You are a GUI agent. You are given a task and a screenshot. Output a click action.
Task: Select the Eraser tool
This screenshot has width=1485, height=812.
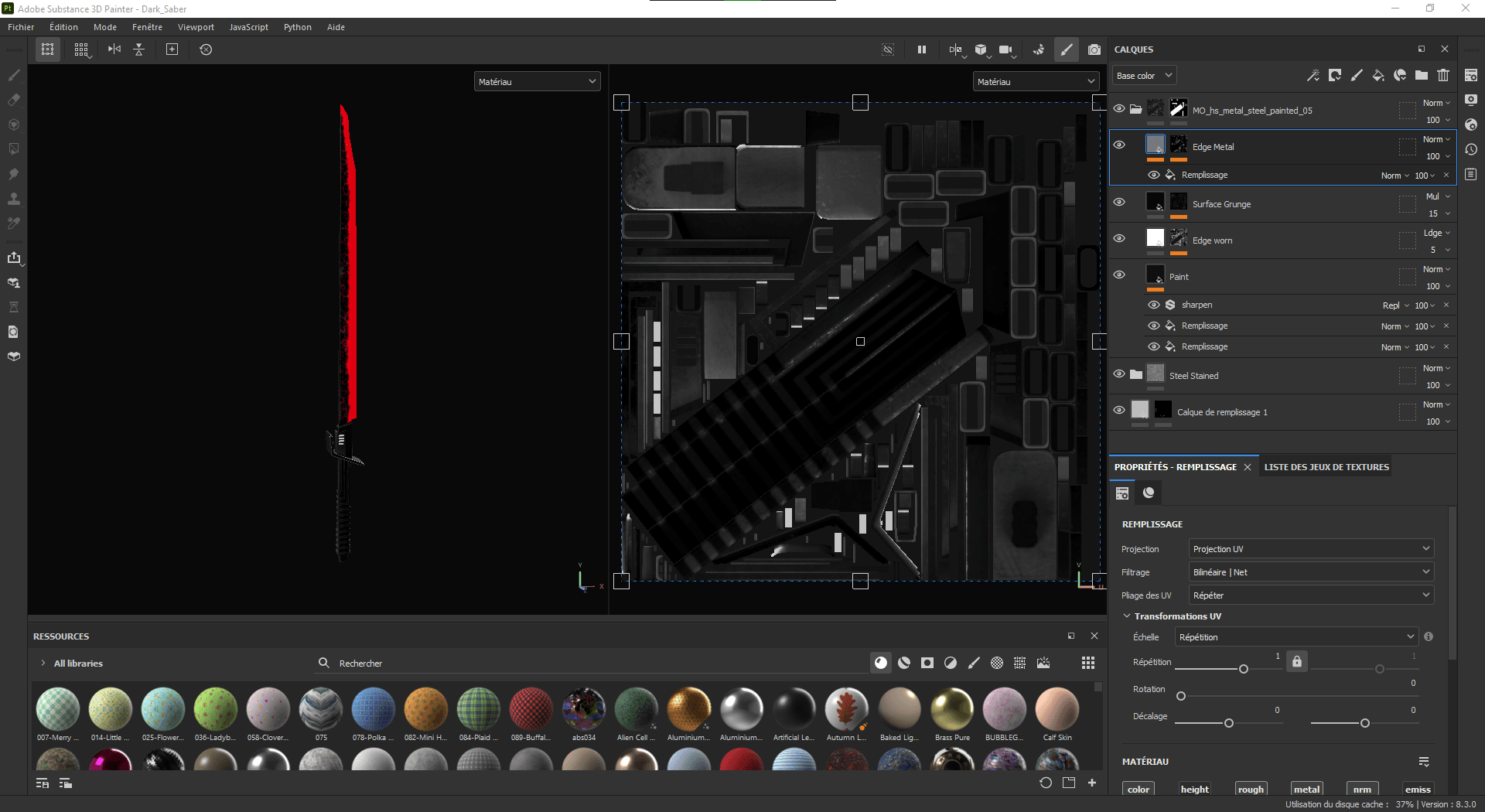(x=14, y=100)
